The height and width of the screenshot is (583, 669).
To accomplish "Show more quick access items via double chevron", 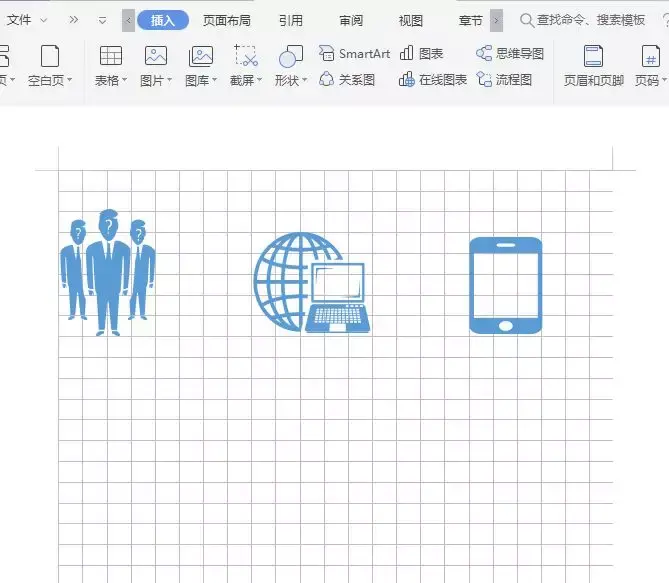I will [73, 20].
